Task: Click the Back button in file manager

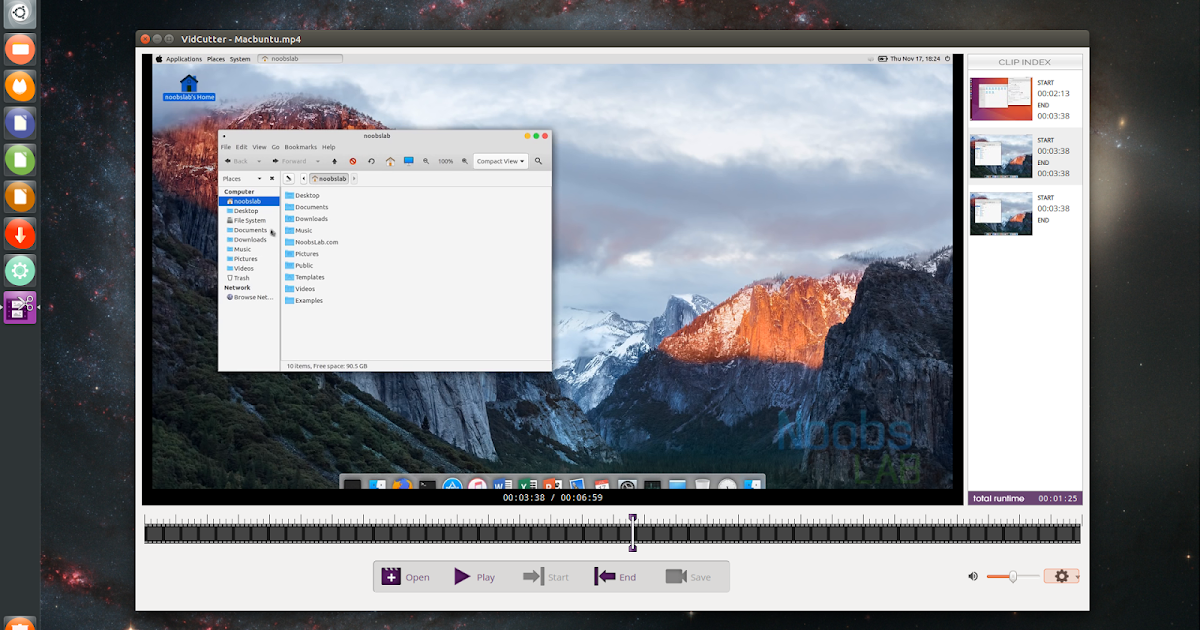Action: click(237, 161)
